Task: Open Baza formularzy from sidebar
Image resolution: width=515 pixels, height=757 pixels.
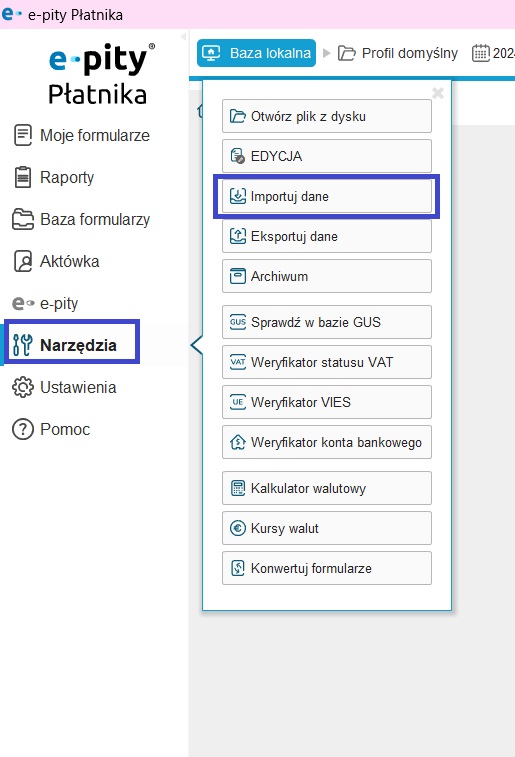Action: pyautogui.click(x=81, y=219)
